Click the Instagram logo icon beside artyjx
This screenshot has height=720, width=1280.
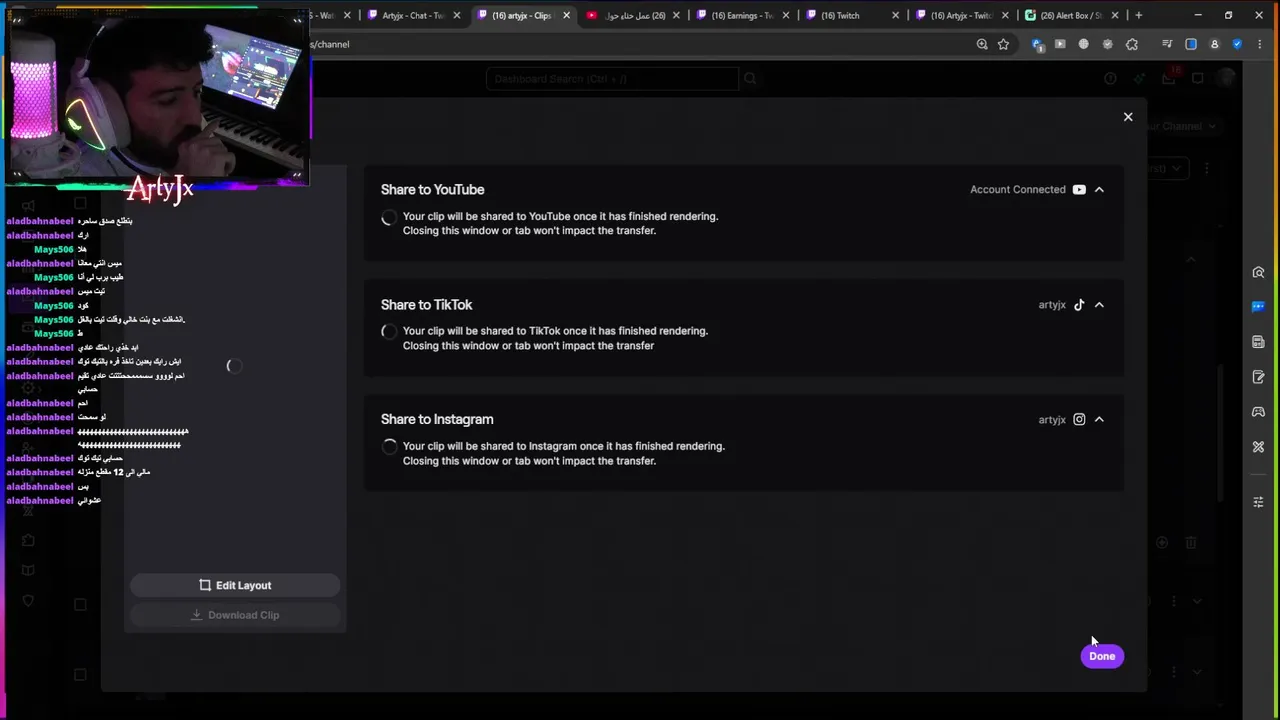[x=1079, y=420]
